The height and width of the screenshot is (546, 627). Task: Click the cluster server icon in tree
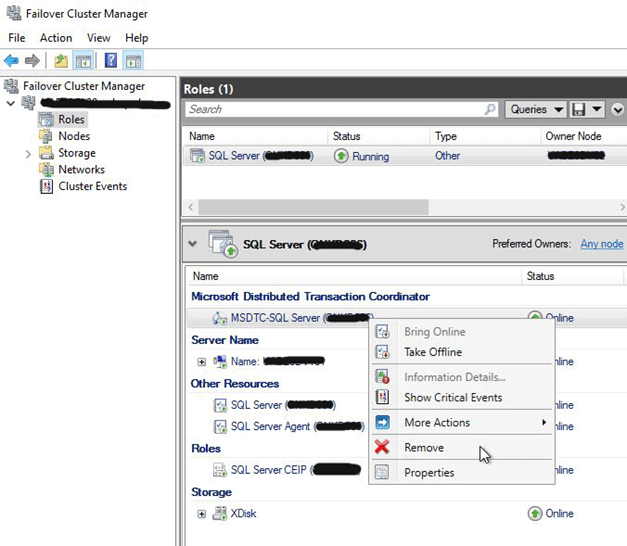click(28, 103)
